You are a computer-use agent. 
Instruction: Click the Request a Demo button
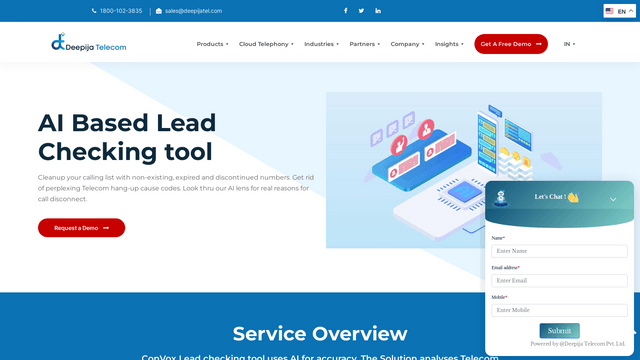82,228
